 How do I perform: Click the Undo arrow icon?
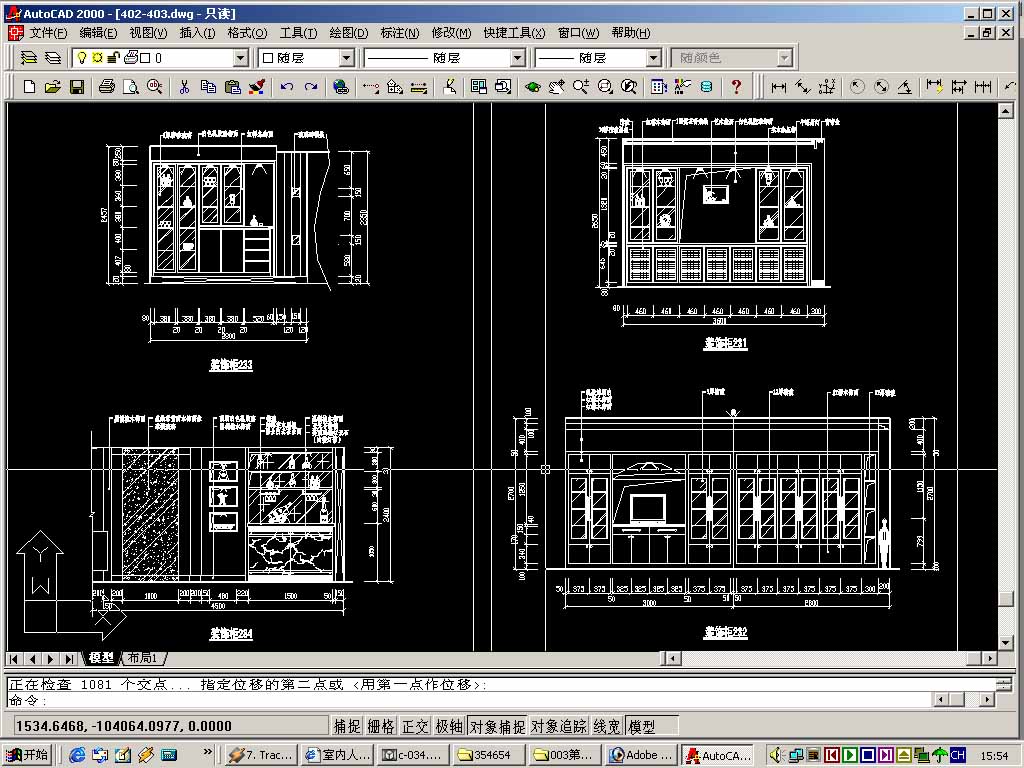(x=287, y=87)
